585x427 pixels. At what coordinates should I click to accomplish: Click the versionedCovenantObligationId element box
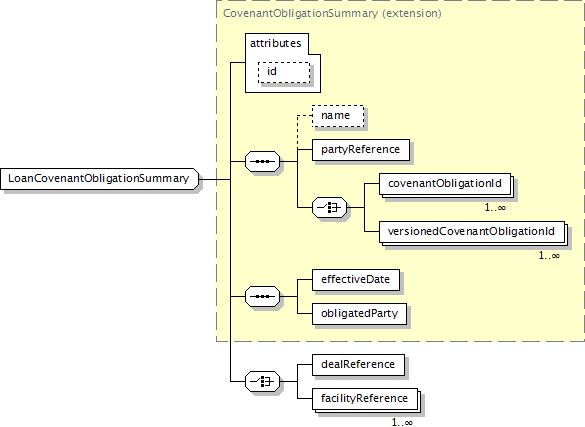tap(472, 232)
